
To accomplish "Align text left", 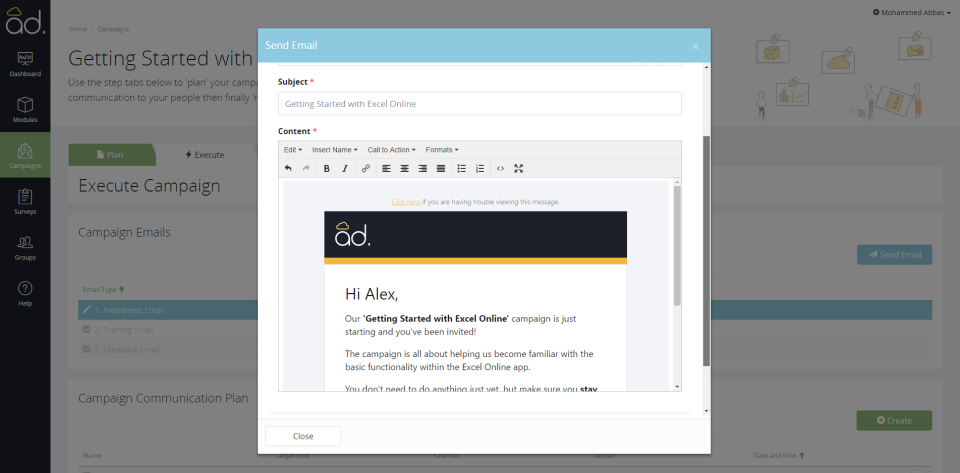I will click(386, 168).
